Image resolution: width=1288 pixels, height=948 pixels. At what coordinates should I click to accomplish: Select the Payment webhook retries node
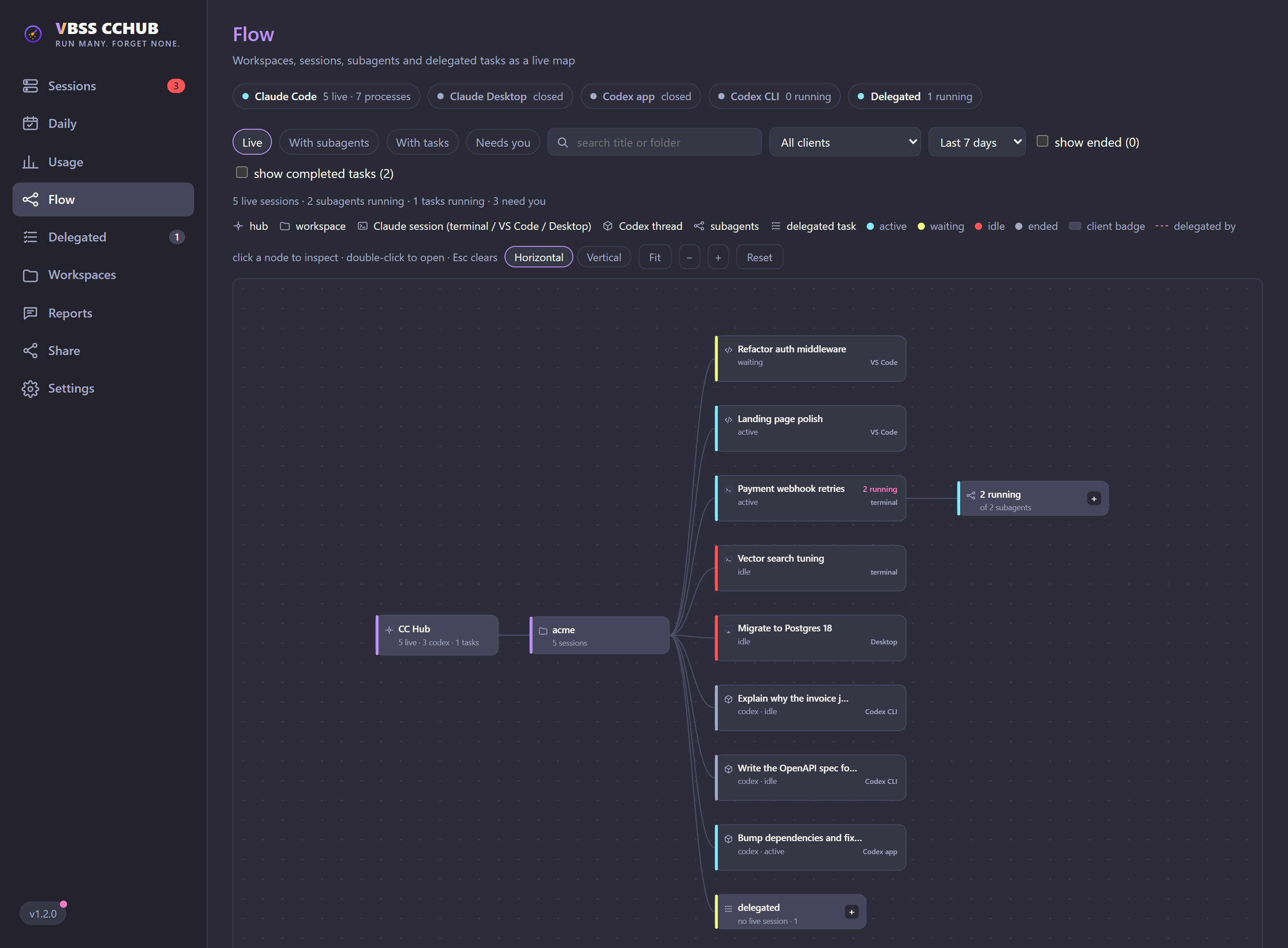coord(810,498)
